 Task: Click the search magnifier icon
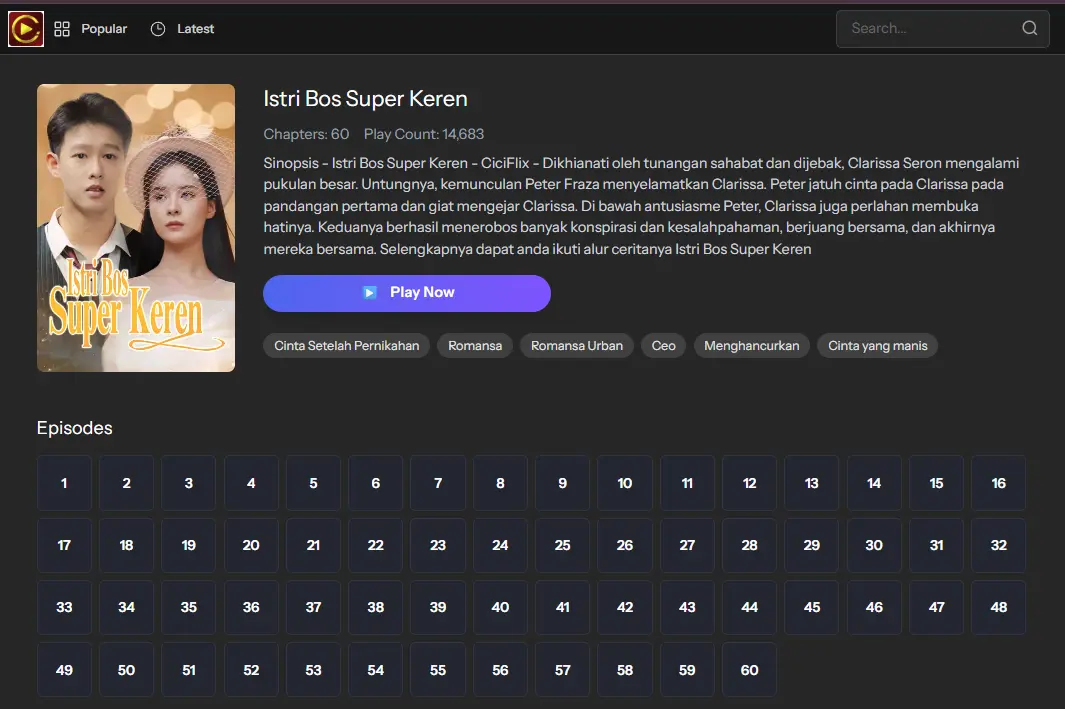[x=1029, y=29]
